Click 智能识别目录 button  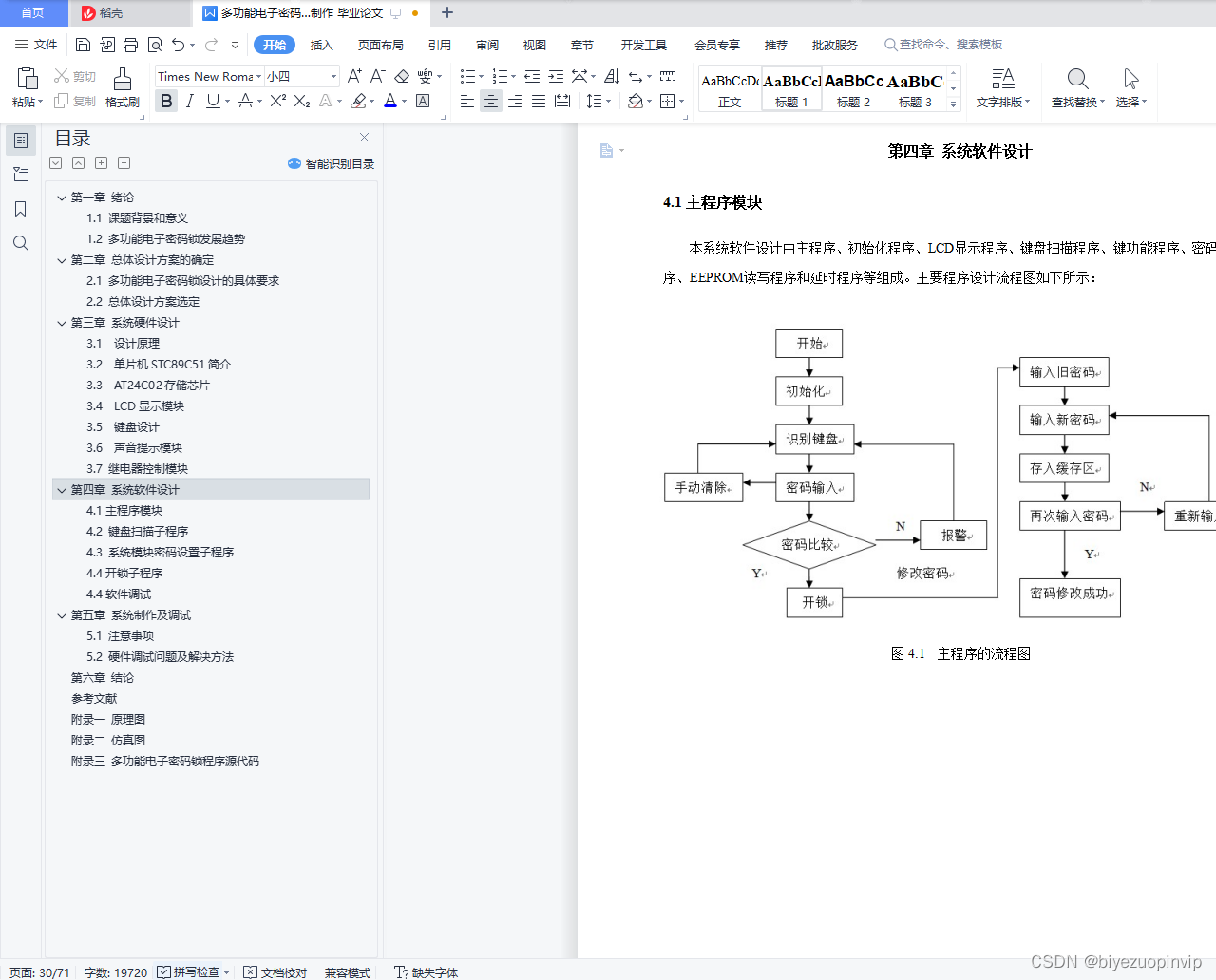[x=331, y=163]
